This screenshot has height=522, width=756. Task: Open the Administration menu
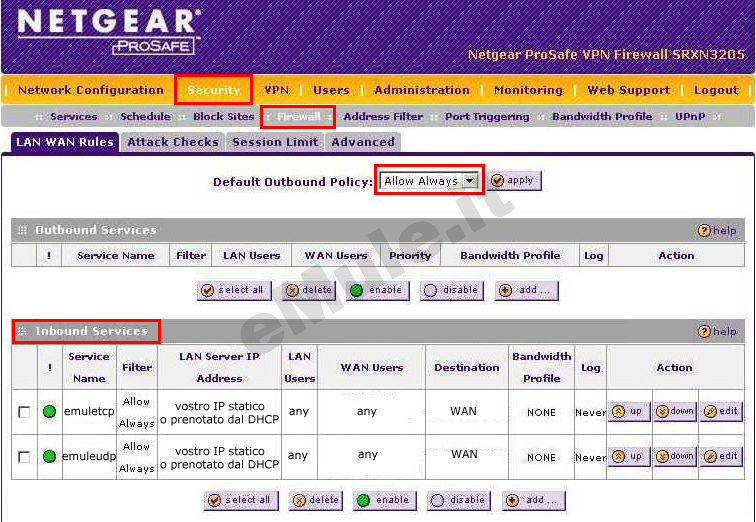tap(422, 90)
